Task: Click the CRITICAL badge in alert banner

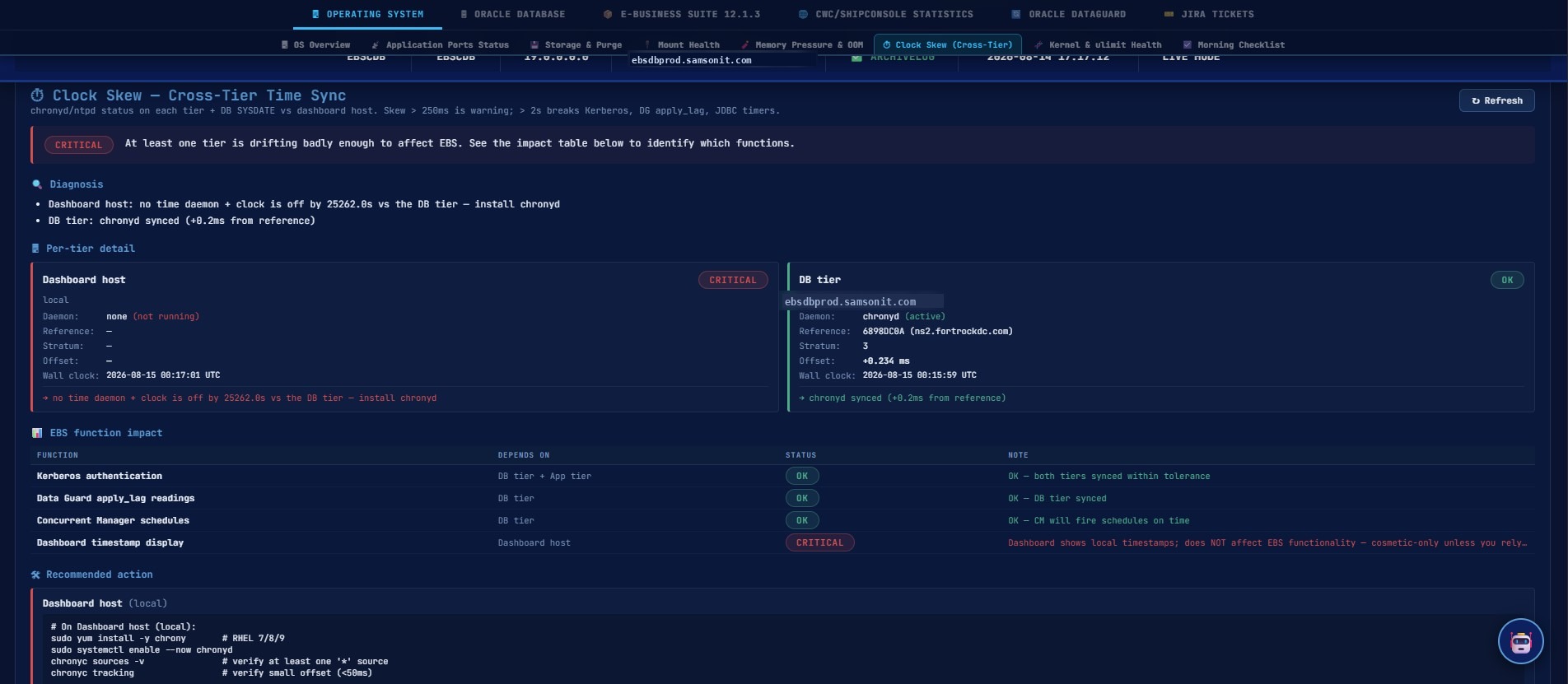Action: pos(78,145)
